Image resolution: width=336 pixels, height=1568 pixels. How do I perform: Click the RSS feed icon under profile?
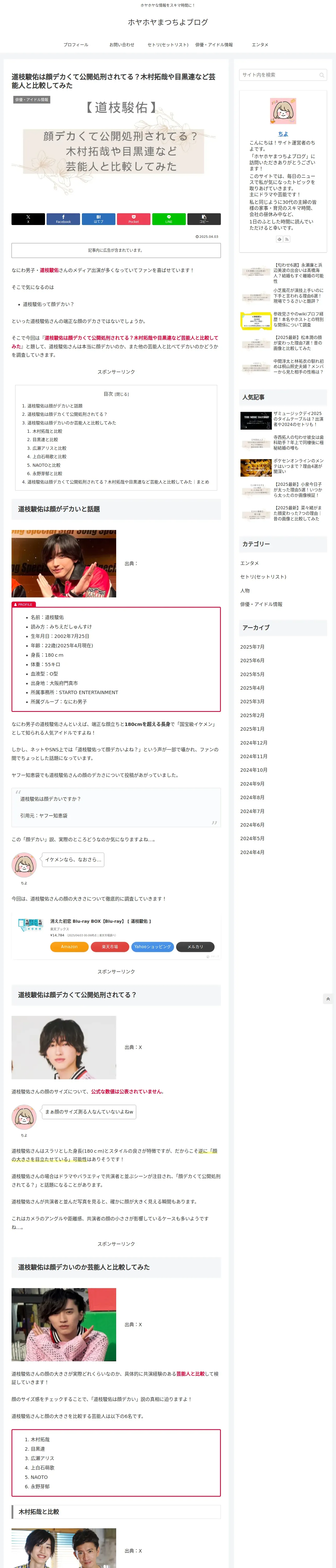287,239
